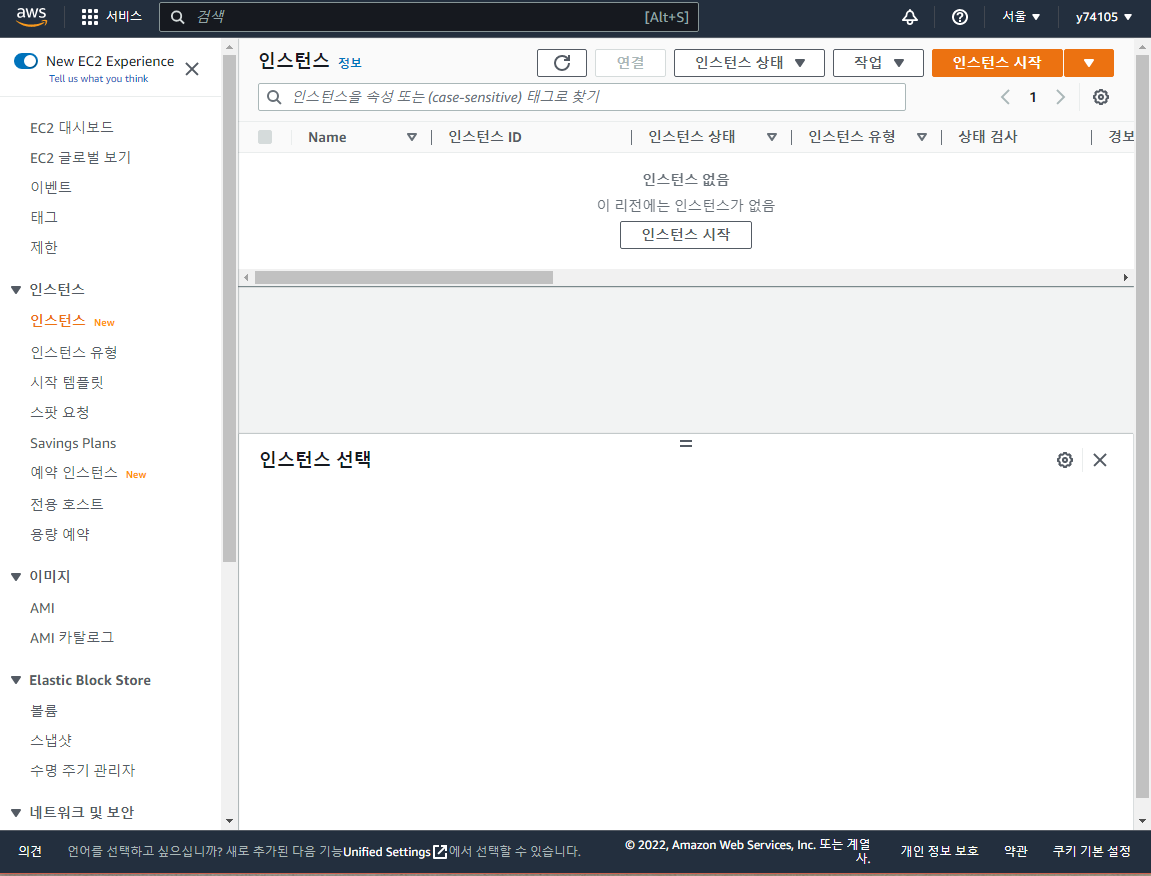Dismiss the New EC2 Experience banner
Image resolution: width=1151 pixels, height=876 pixels.
click(192, 69)
